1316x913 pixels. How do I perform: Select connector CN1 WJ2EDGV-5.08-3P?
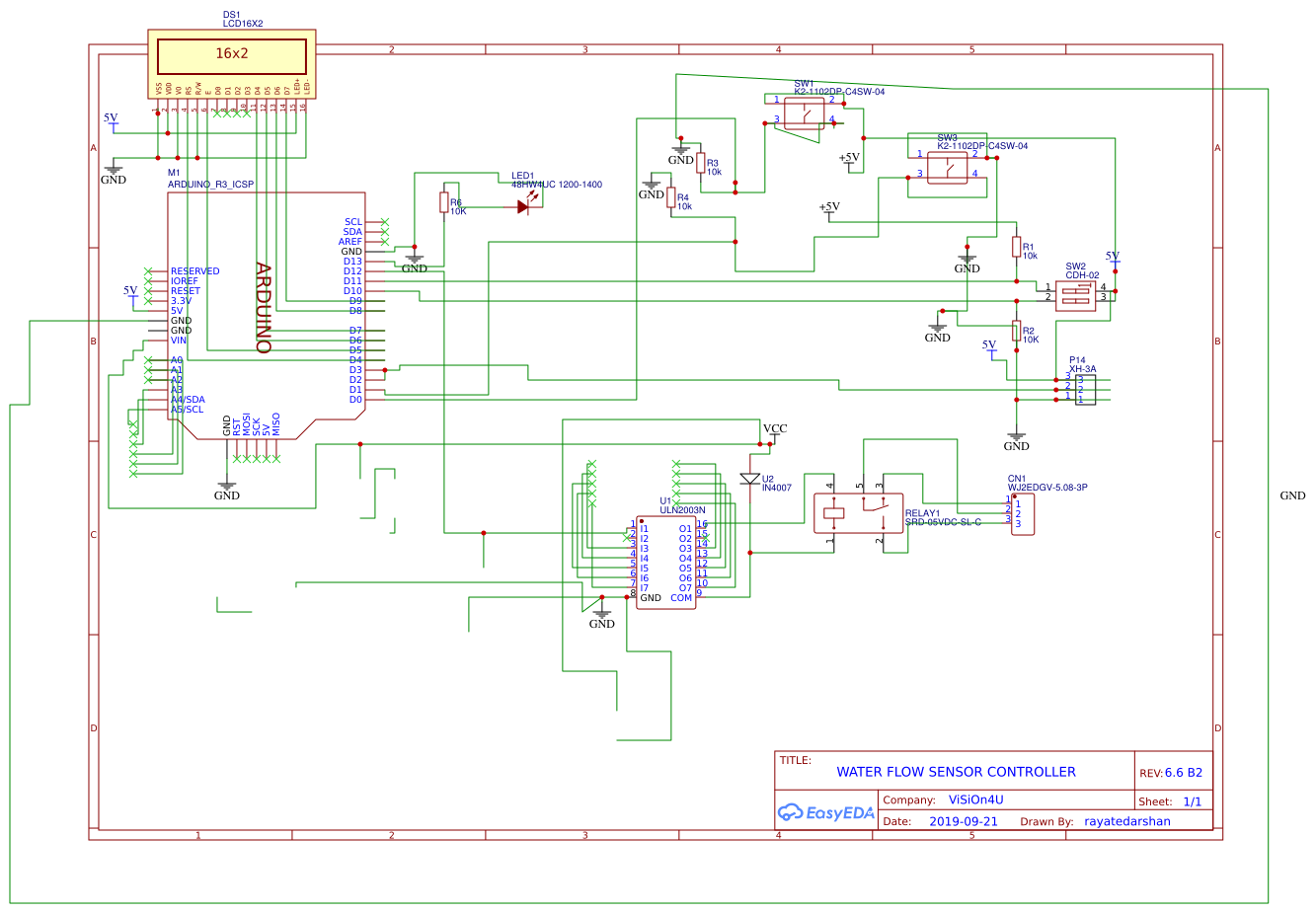coord(1021,511)
